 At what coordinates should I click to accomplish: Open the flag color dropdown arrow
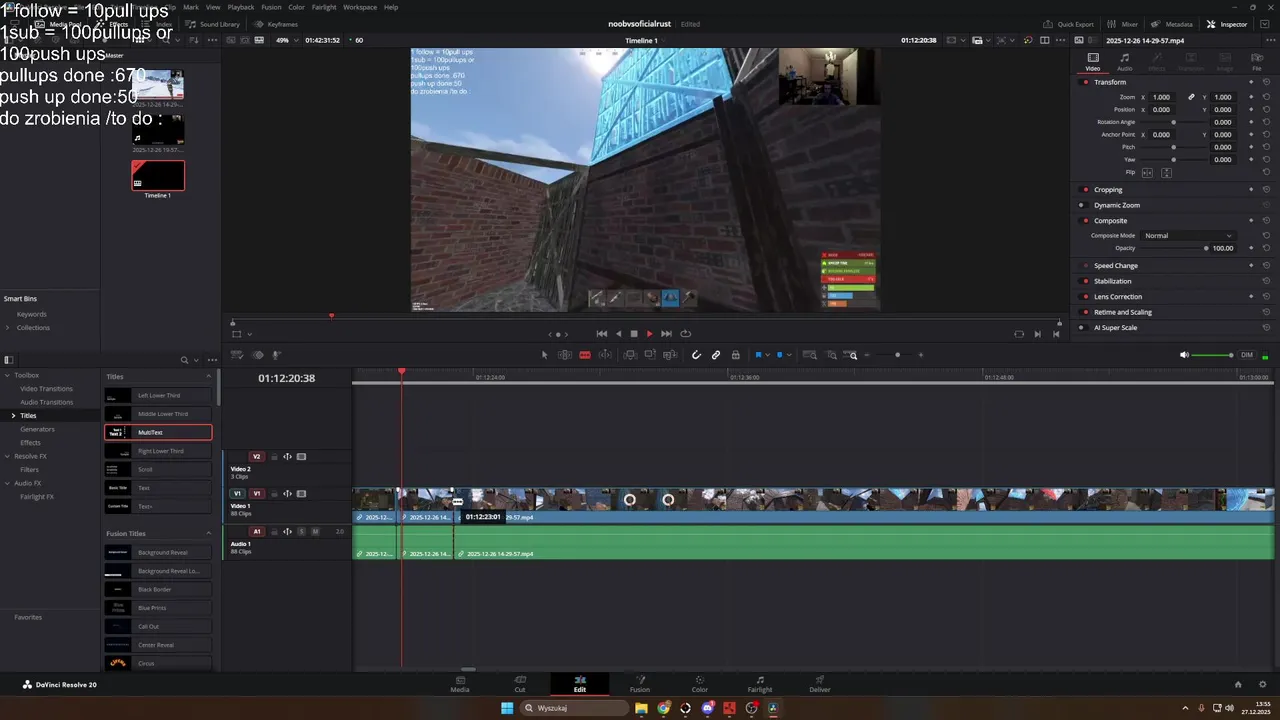tap(767, 355)
